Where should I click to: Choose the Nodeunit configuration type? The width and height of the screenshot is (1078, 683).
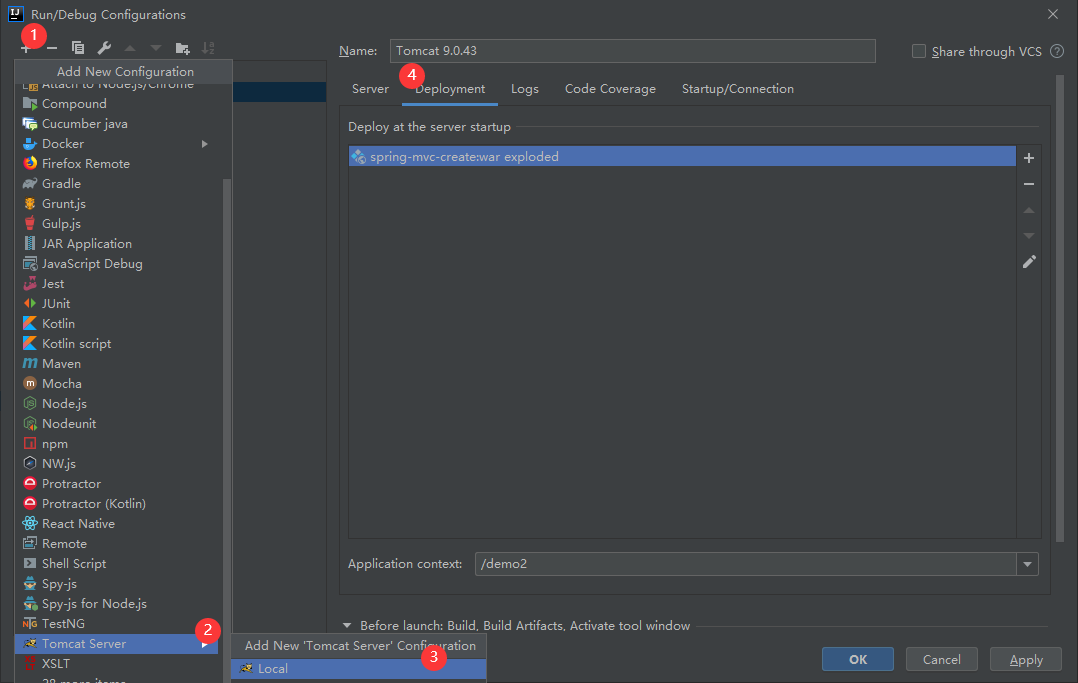117,424
